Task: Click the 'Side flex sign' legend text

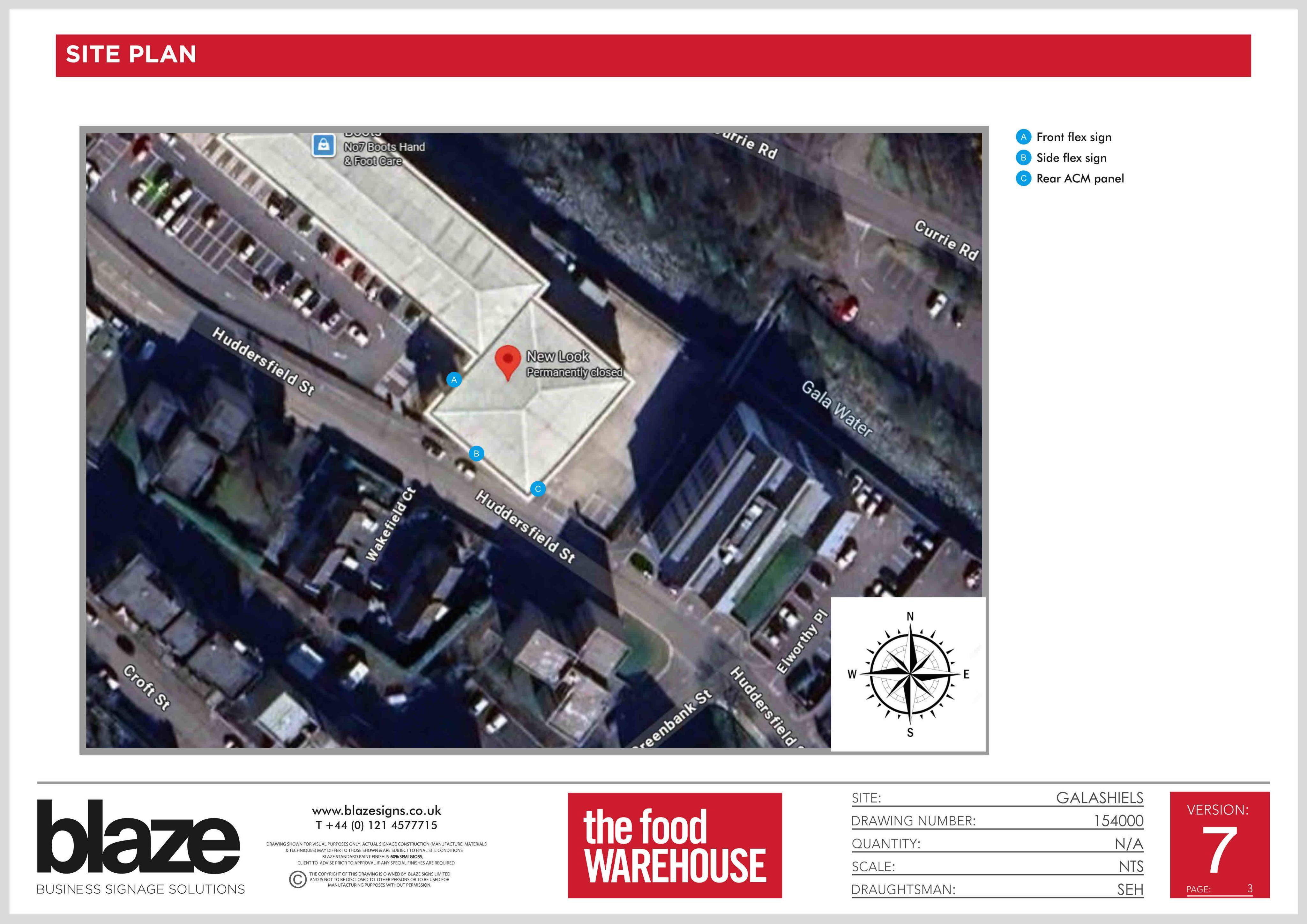Action: click(x=1072, y=158)
